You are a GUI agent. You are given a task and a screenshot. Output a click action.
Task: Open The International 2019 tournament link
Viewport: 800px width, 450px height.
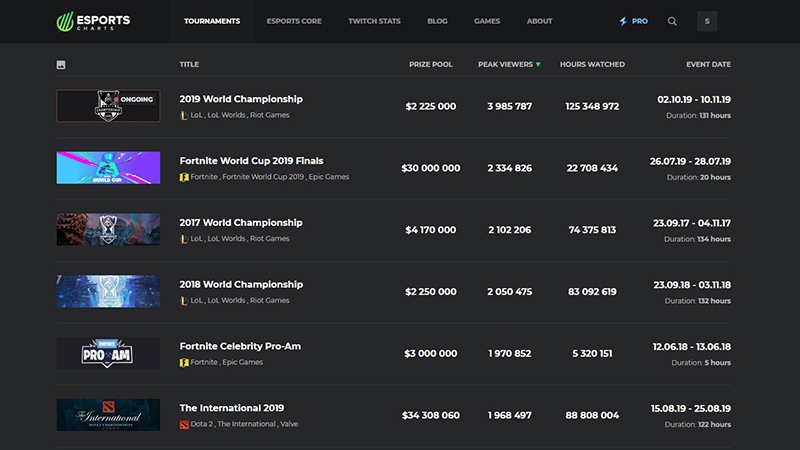[x=232, y=408]
